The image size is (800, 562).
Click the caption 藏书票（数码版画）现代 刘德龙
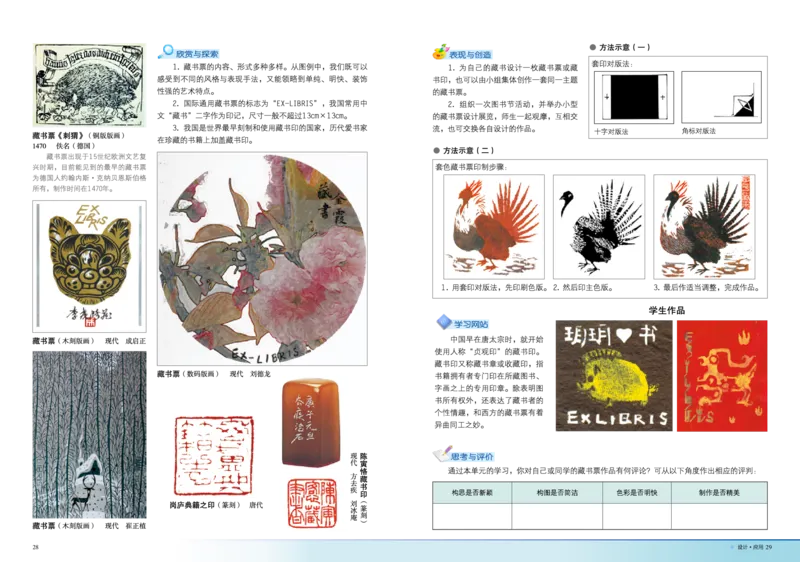(214, 374)
